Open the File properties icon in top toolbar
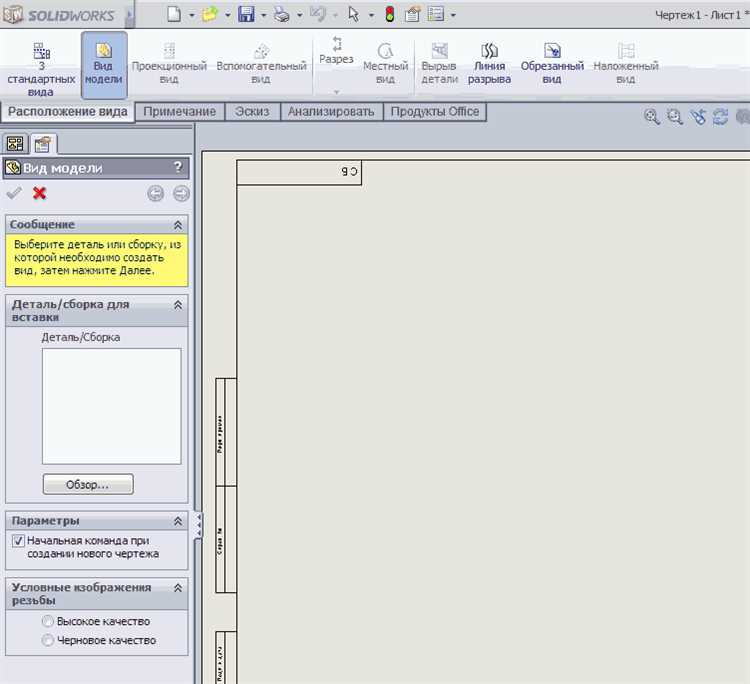750x684 pixels. click(412, 14)
